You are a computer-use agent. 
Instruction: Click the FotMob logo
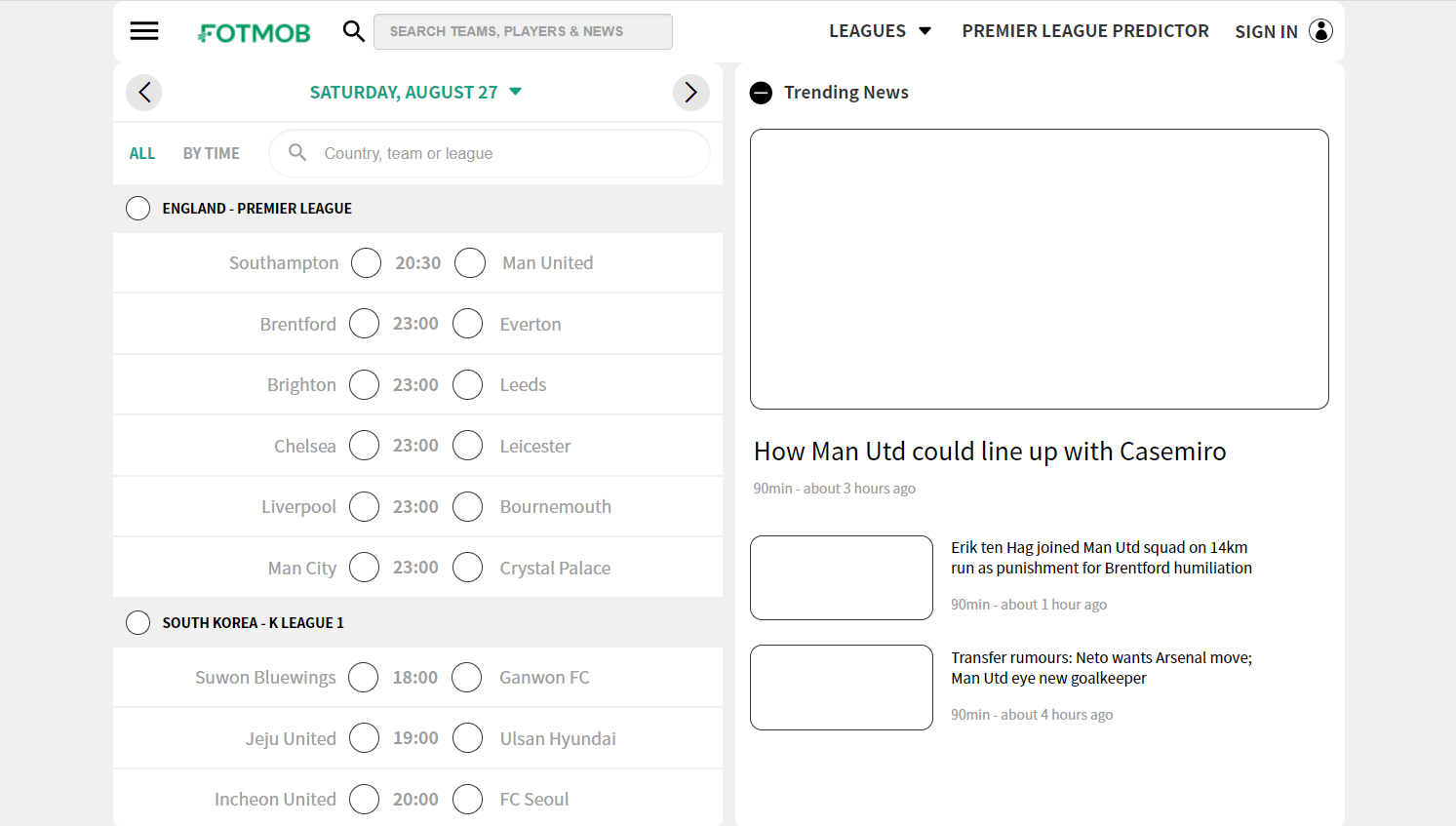coord(255,32)
